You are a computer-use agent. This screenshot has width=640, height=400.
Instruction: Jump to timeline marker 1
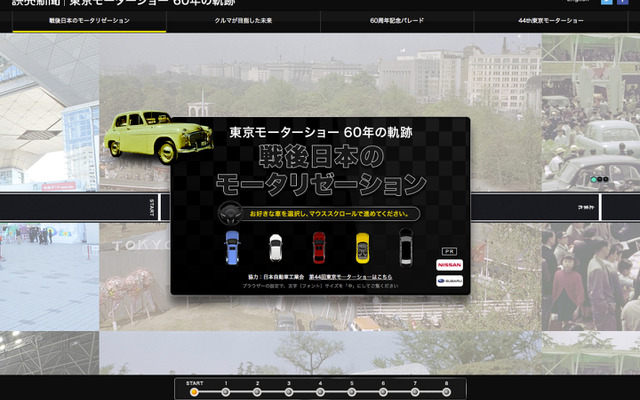[x=226, y=392]
